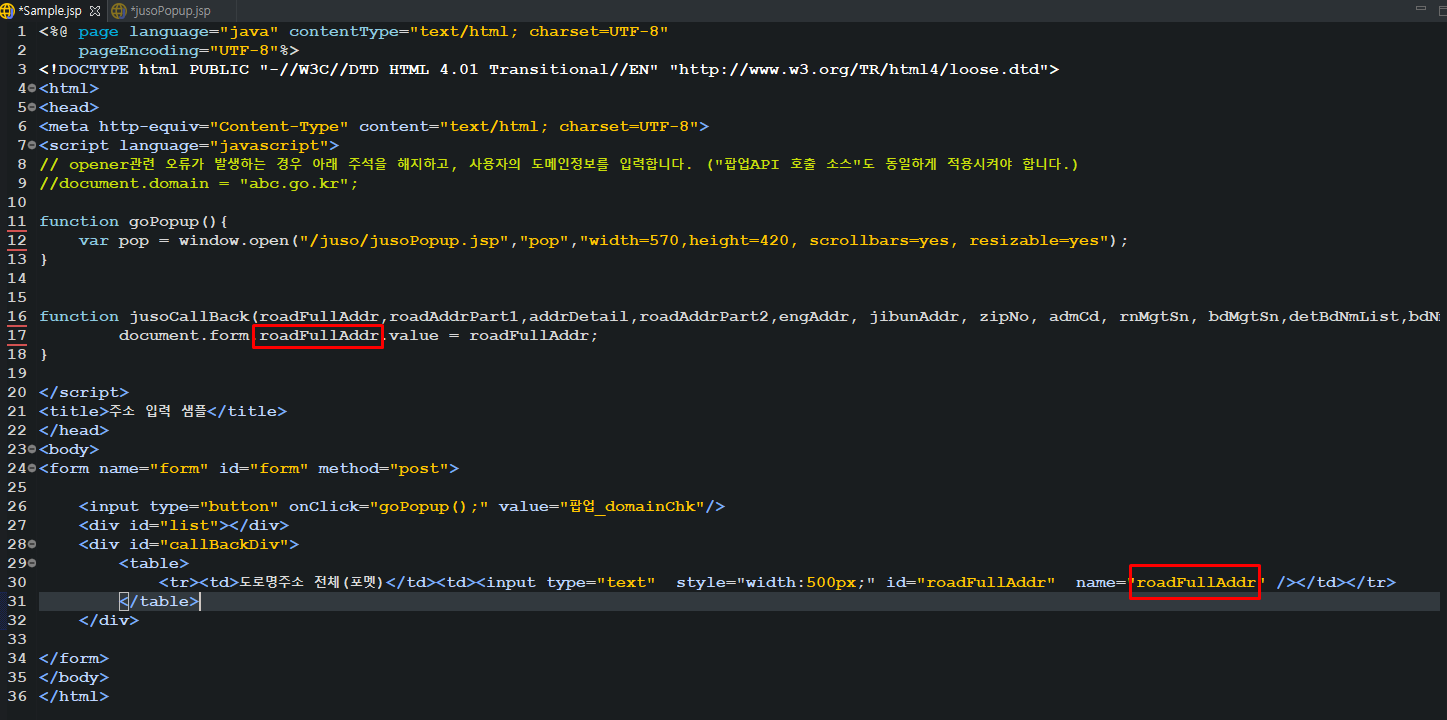Close the Sample.jsp tab with its X
Viewport: 1447px width, 720px height.
(95, 11)
